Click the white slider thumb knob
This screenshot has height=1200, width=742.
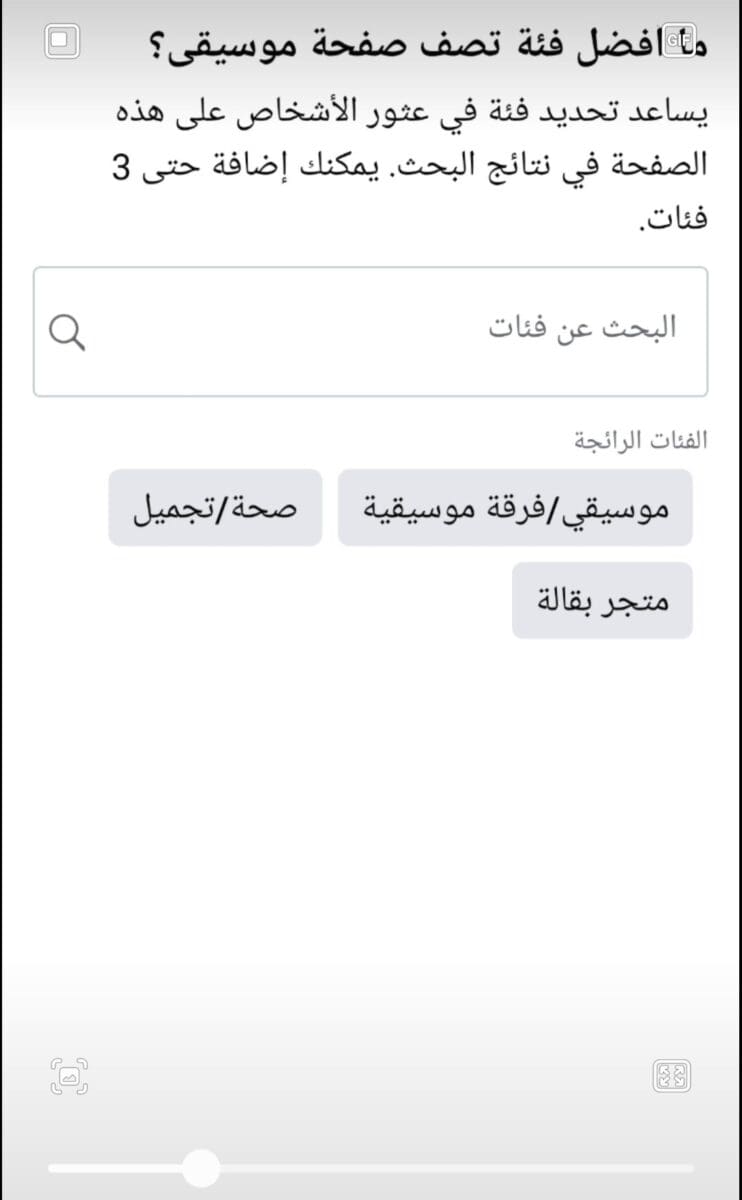pyautogui.click(x=202, y=1168)
